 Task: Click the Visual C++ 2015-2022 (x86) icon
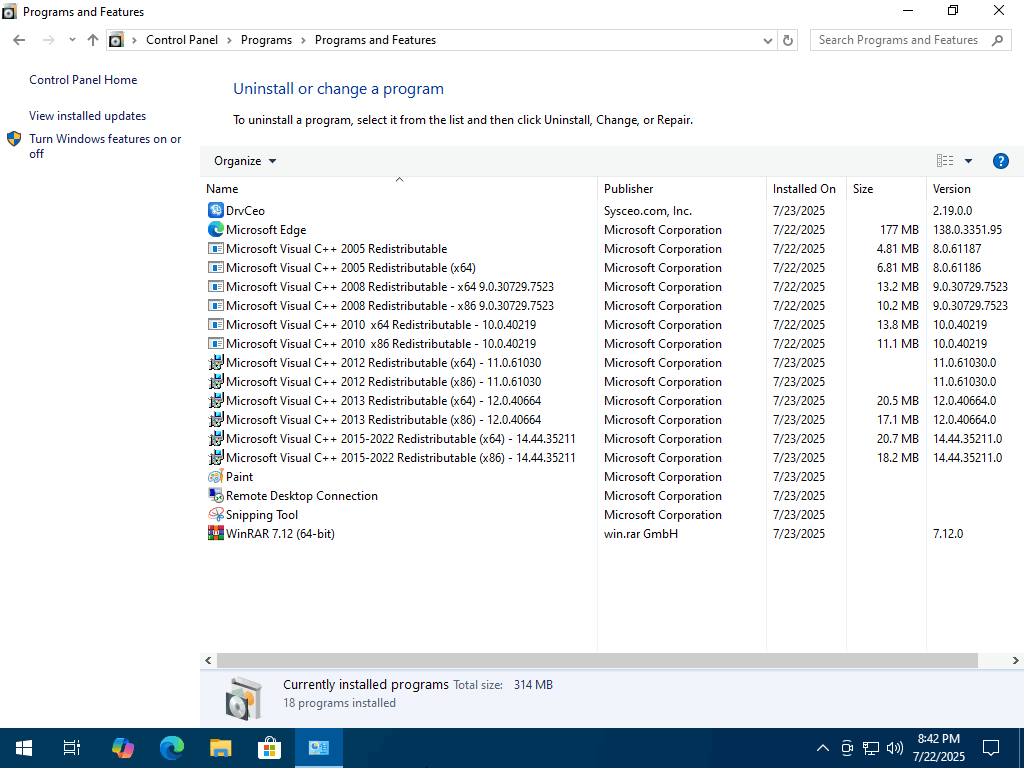(x=216, y=457)
